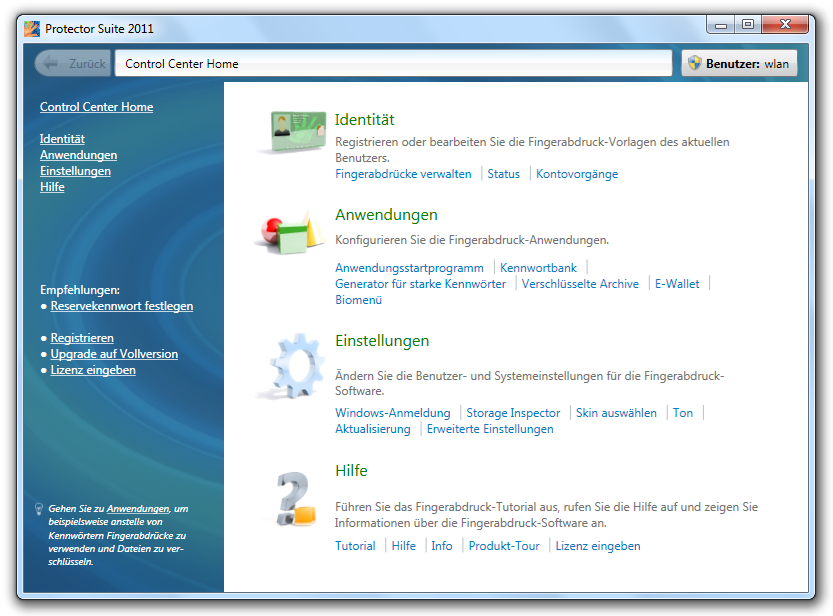
Task: Click the Control Center Home address field
Action: point(394,63)
